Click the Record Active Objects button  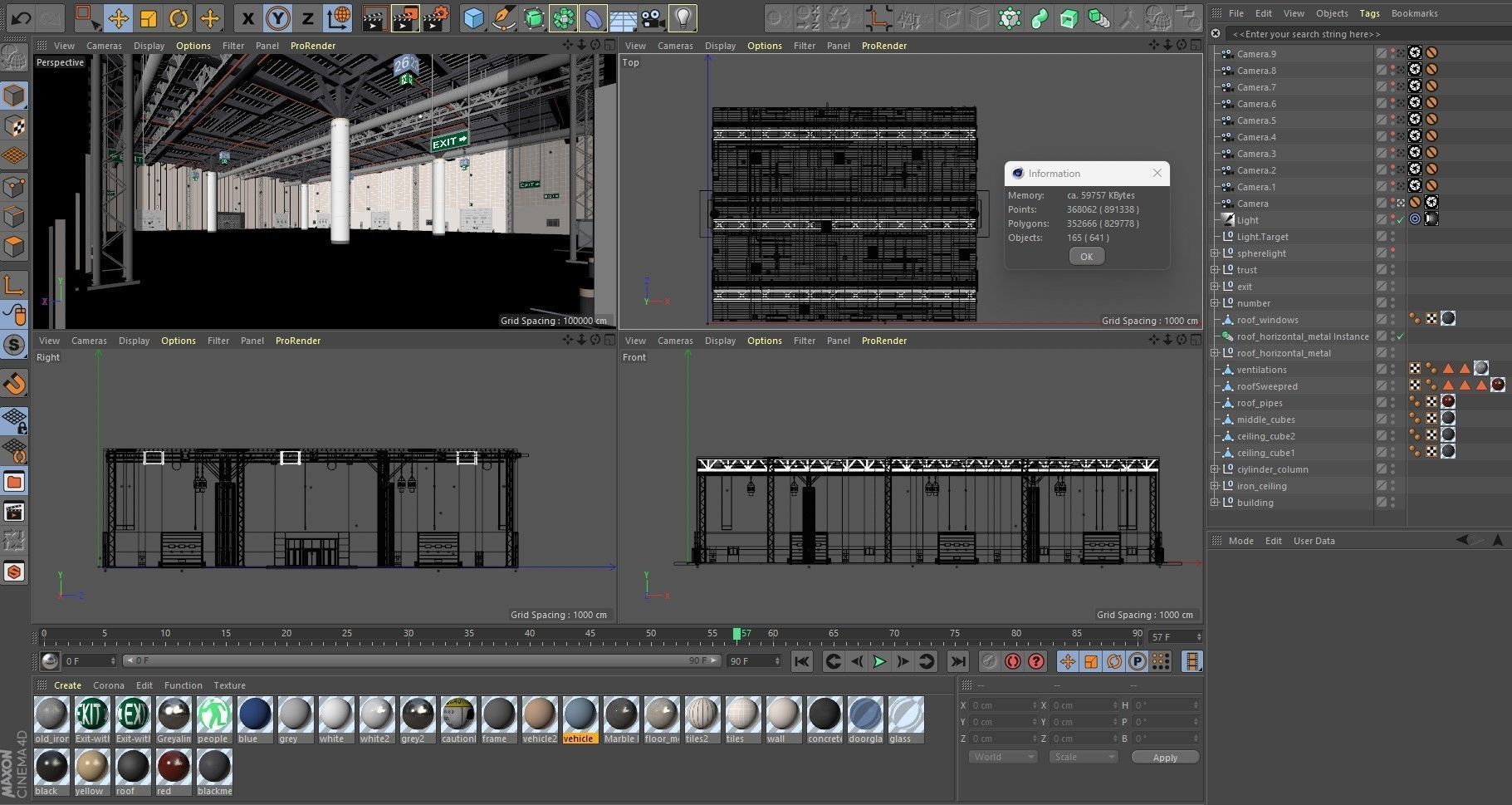988,661
